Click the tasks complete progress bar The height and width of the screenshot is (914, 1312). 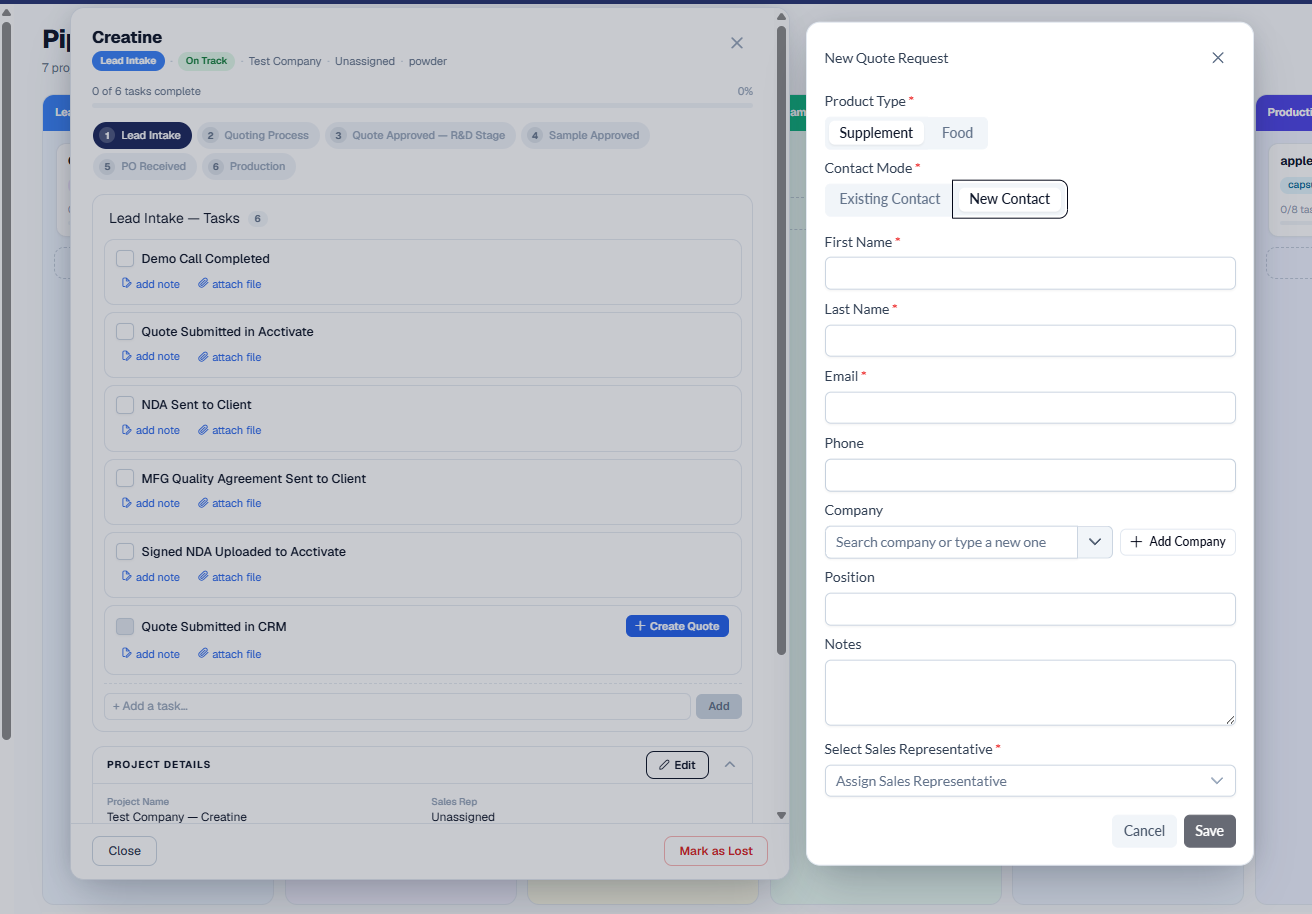tap(422, 105)
